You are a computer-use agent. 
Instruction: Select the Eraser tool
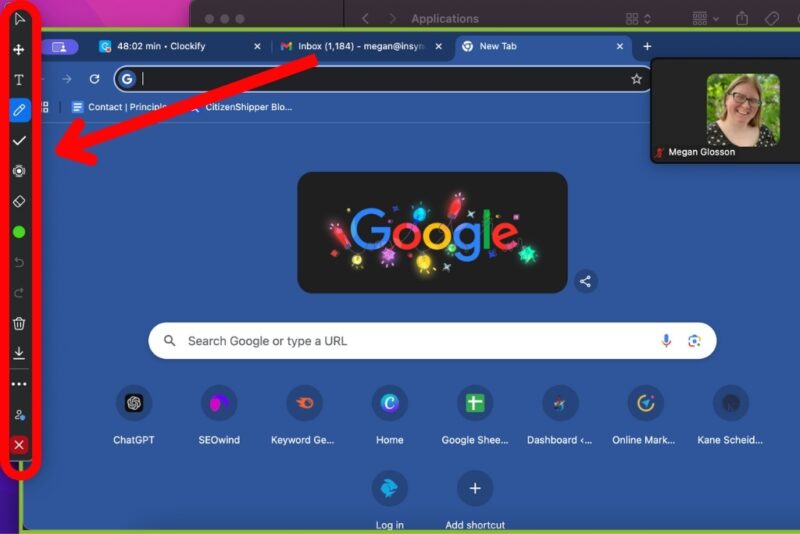(x=19, y=201)
